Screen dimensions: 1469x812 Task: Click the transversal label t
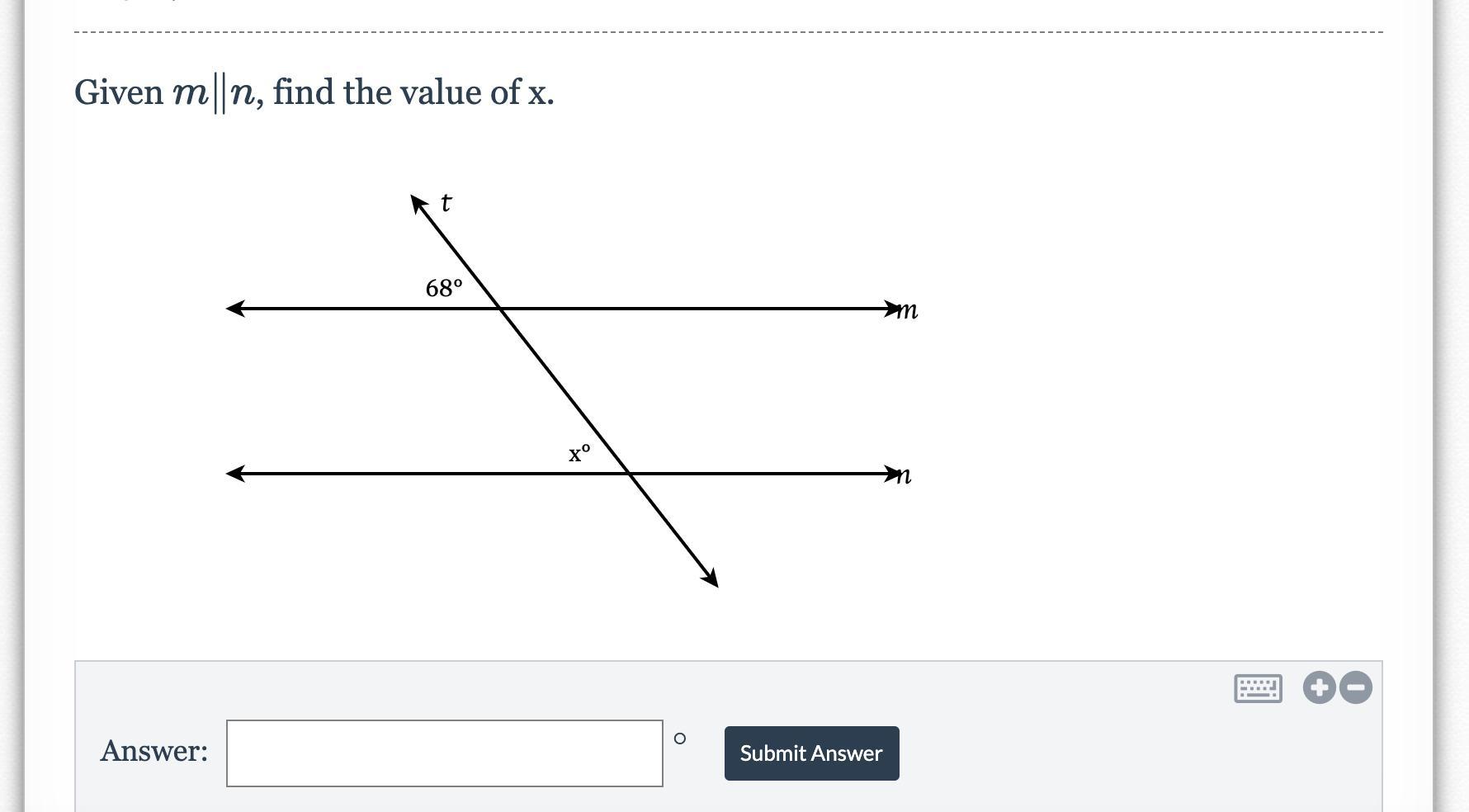coord(446,203)
